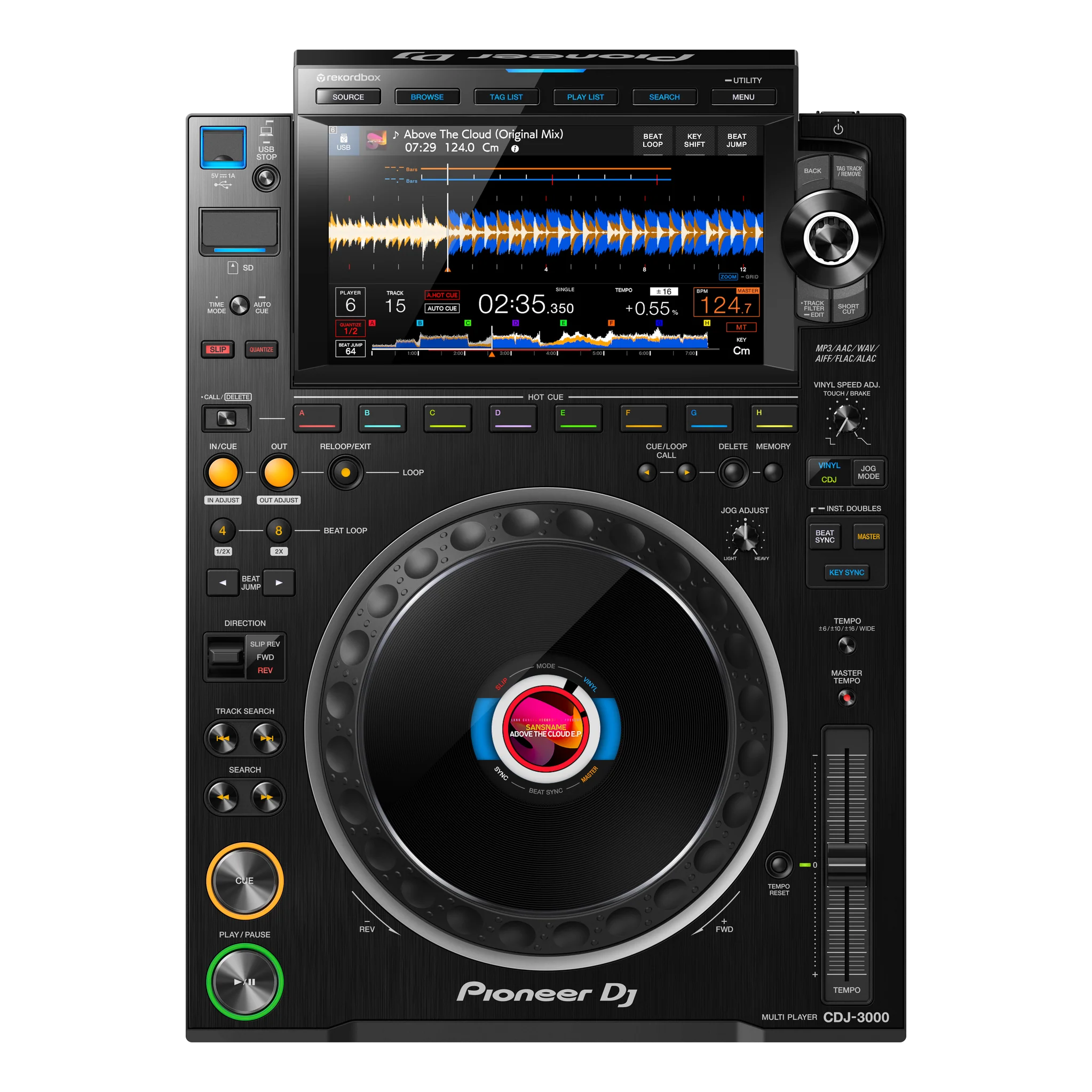Viewport: 1092px width, 1092px height.
Task: Hit the SHORT CUT button
Action: [x=849, y=308]
